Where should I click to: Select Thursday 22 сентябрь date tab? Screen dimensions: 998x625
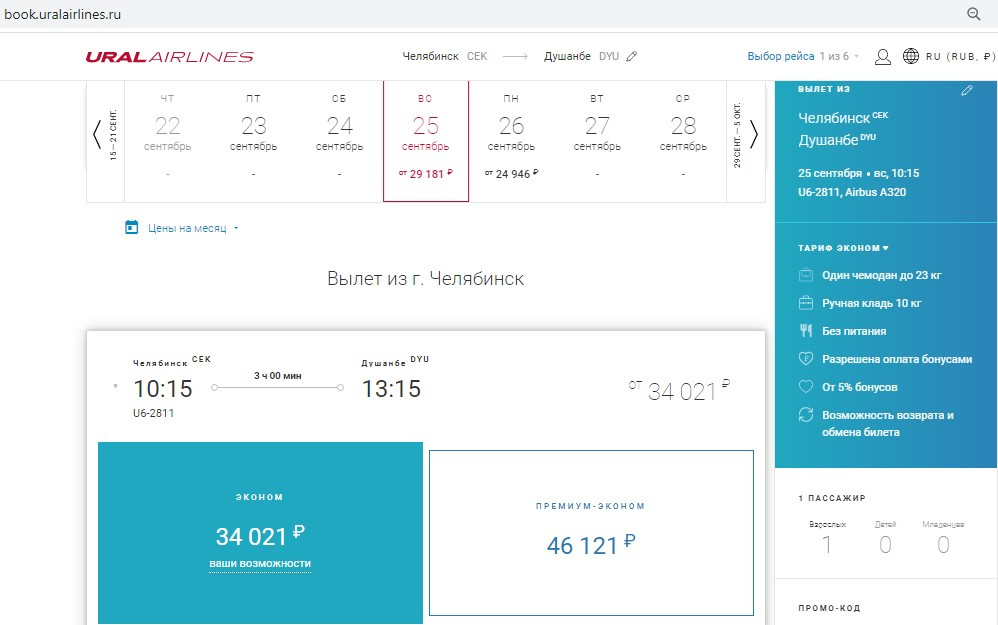click(167, 141)
